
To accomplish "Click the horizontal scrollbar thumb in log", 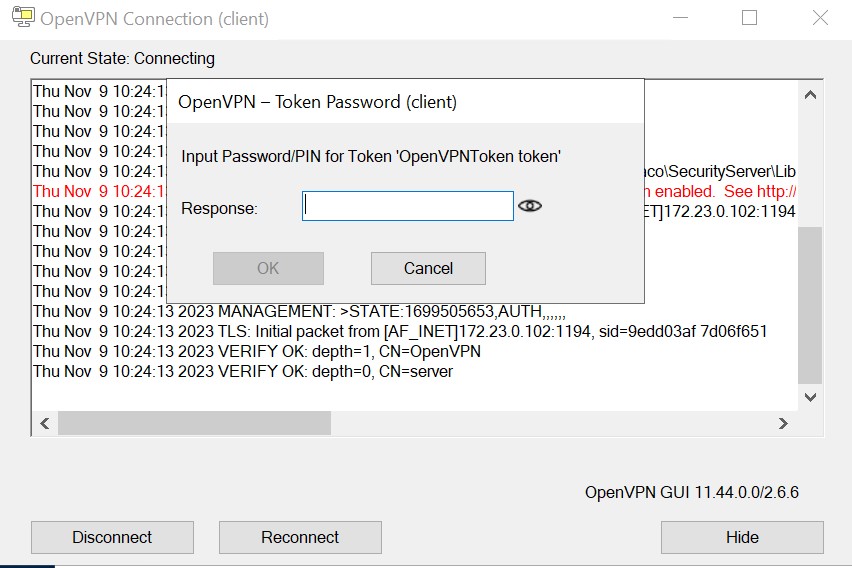I will [195, 423].
